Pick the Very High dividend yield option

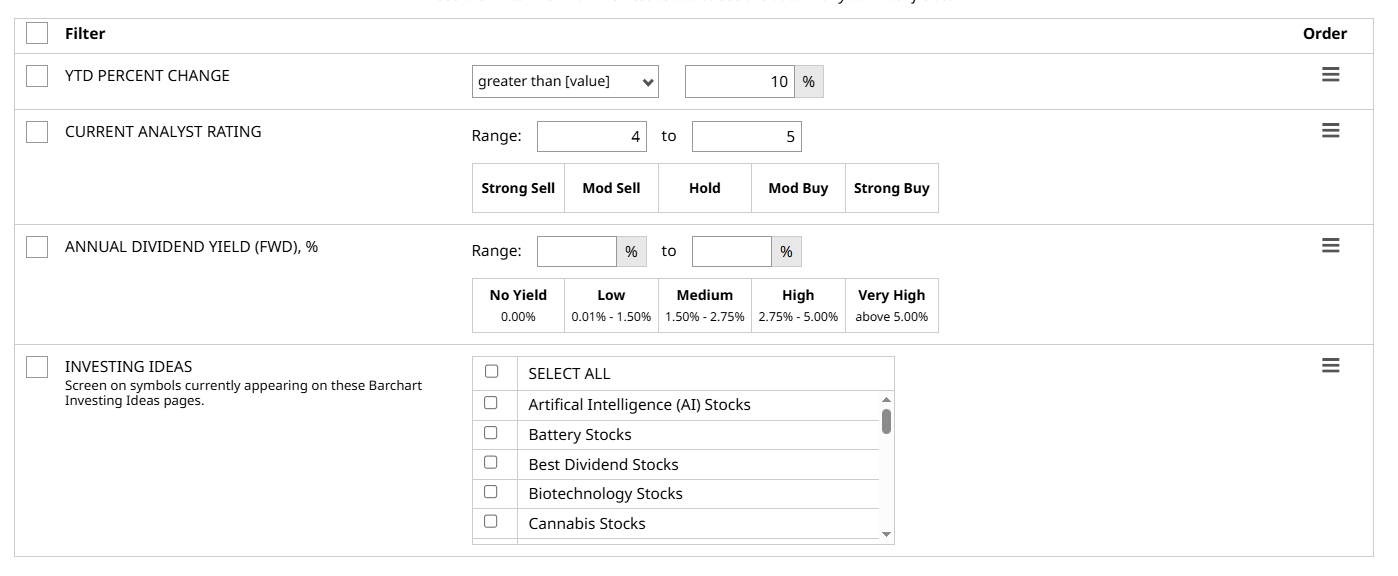891,305
